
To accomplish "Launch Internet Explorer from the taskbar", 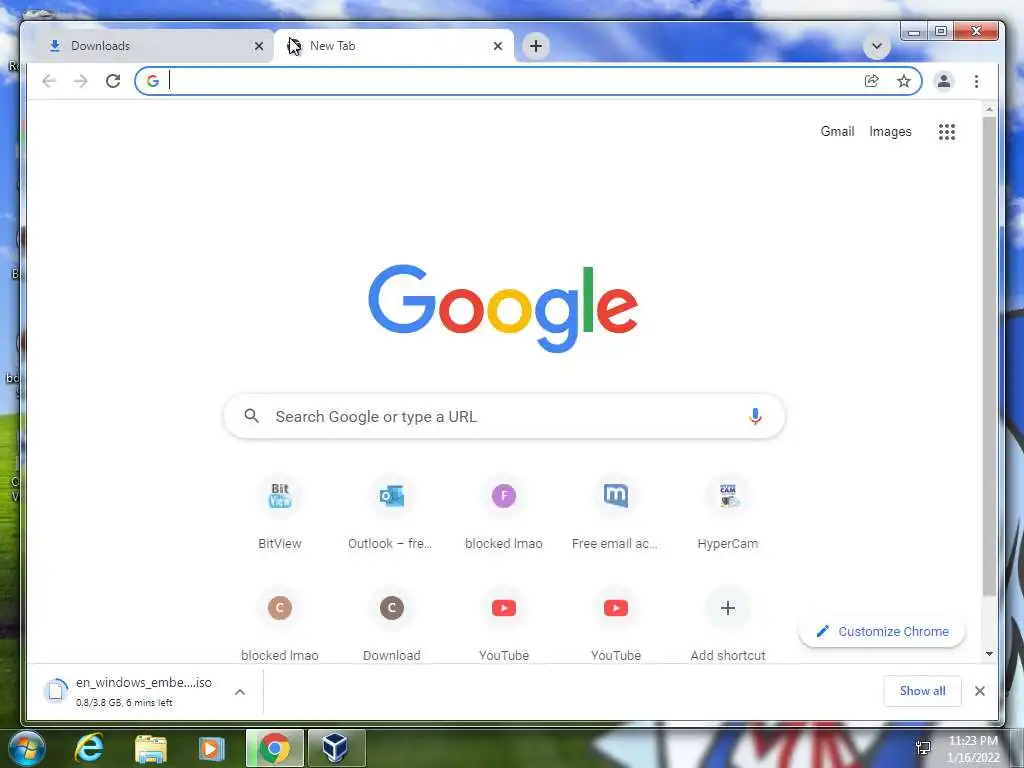I will [x=89, y=748].
